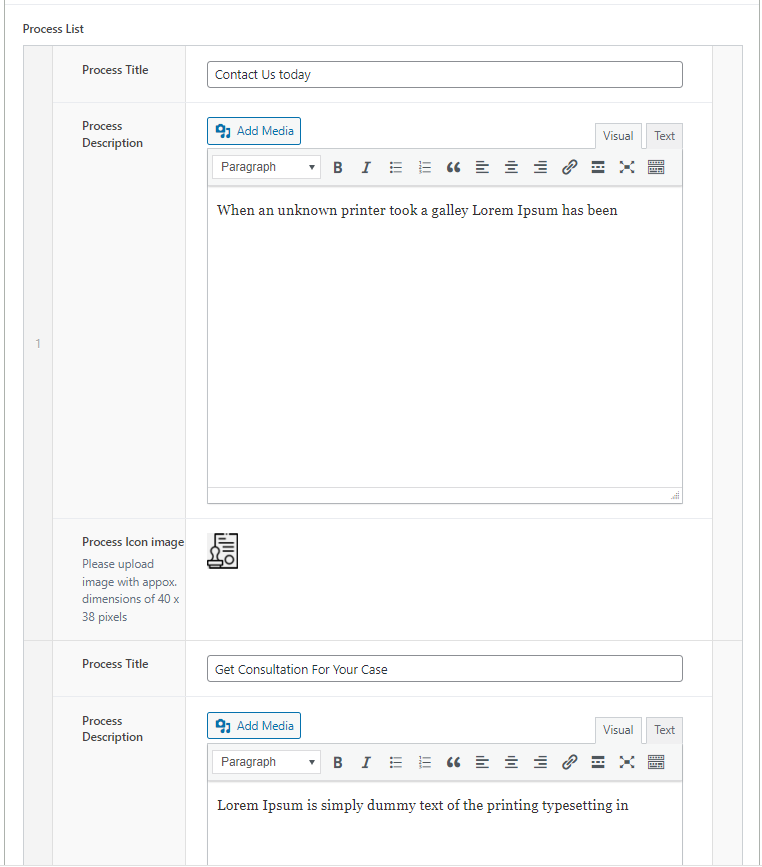Screen dimensions: 762x867
Task: Open Paragraph format dropdown in first editor
Action: click(x=267, y=167)
